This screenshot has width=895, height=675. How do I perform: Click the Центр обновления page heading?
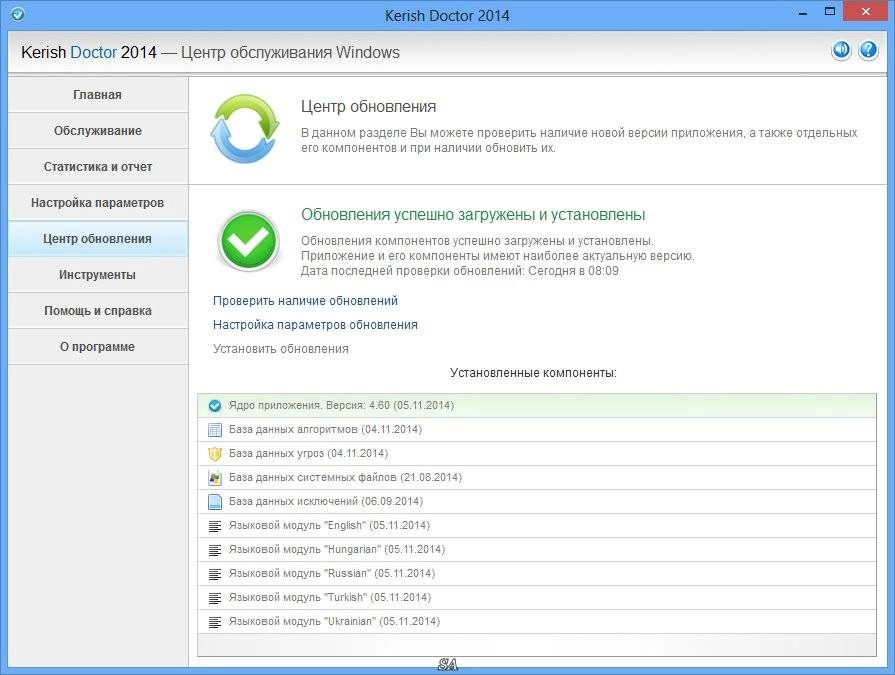click(x=368, y=107)
